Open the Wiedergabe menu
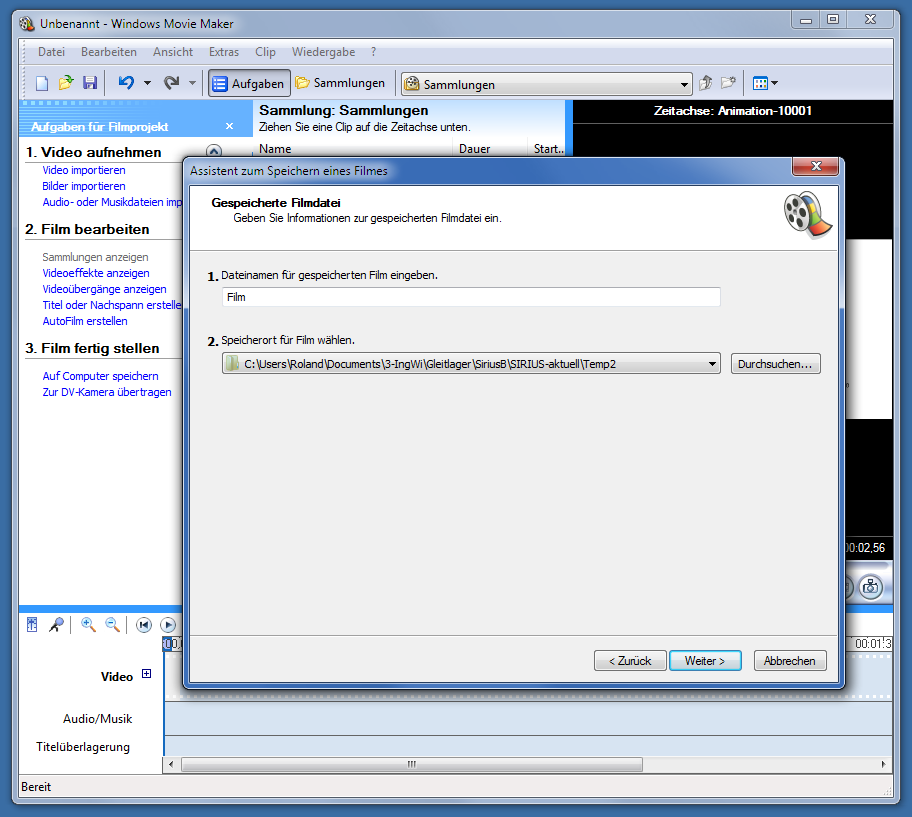The width and height of the screenshot is (912, 817). click(323, 52)
